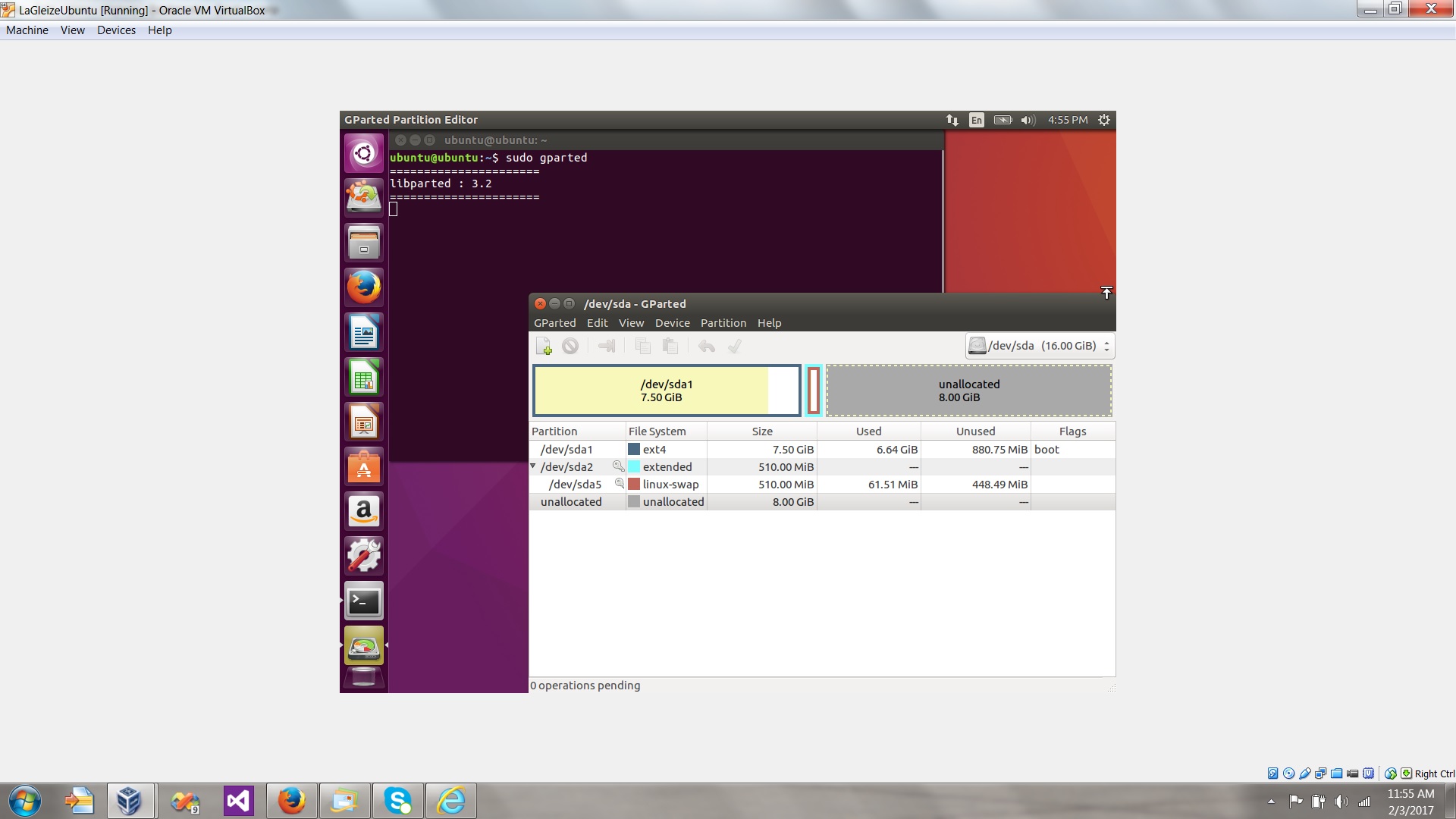
Task: Click the keyboard layout indicator showing En
Action: click(x=976, y=119)
